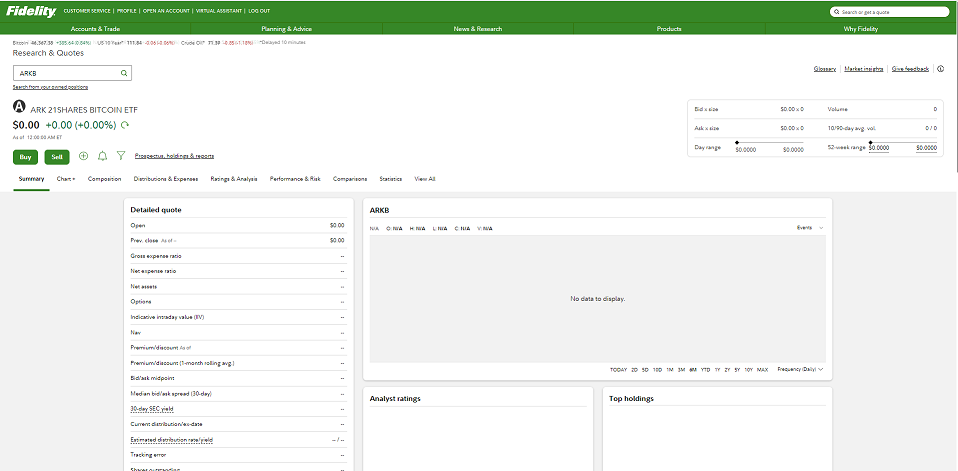Click the 52-week range slider marker
This screenshot has width=958, height=471.
coord(870,142)
